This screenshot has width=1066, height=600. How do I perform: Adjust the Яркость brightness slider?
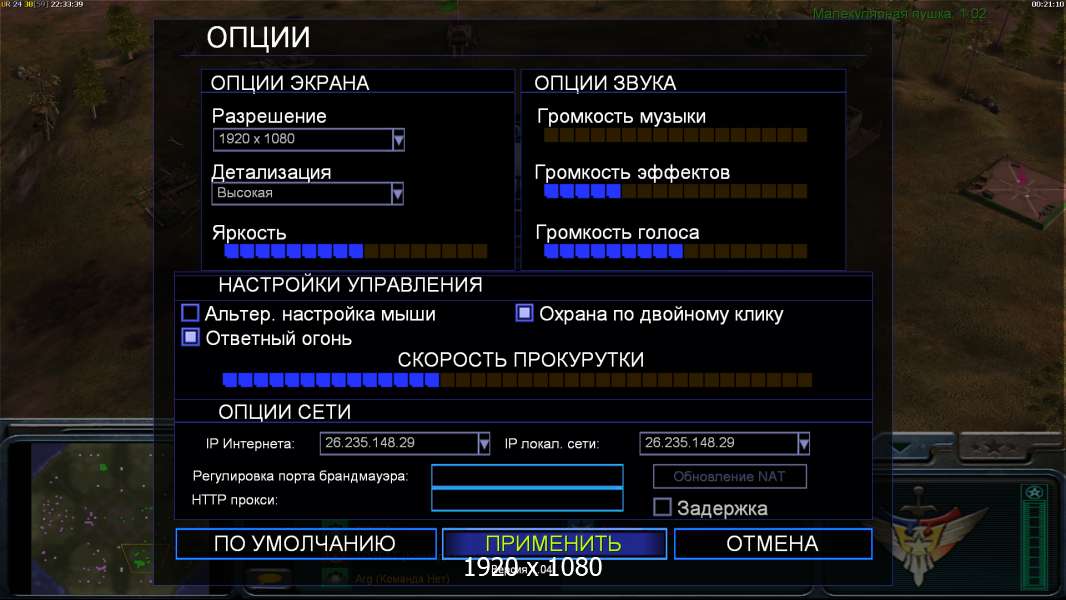tap(356, 251)
